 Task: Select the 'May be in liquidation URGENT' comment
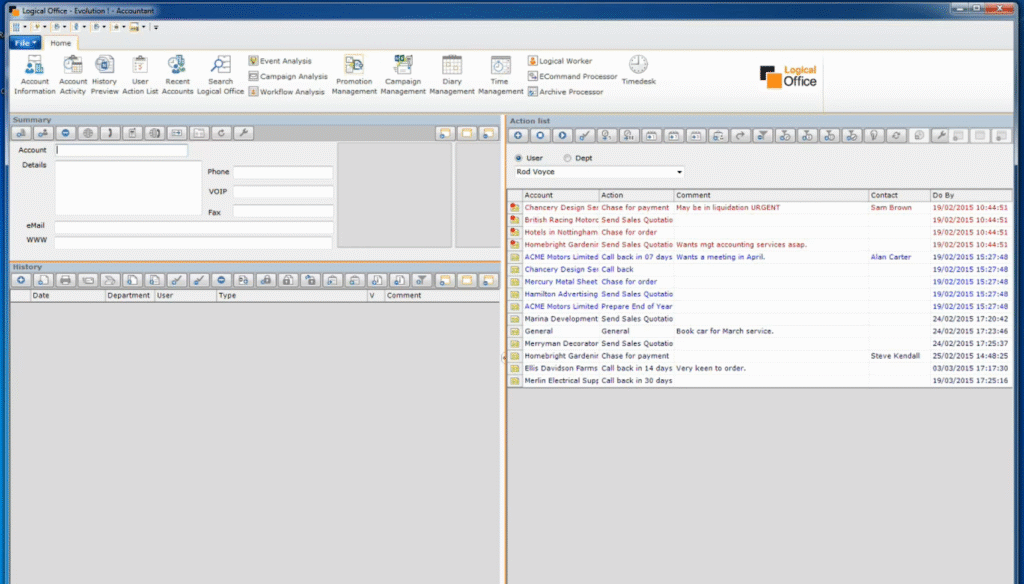(728, 208)
